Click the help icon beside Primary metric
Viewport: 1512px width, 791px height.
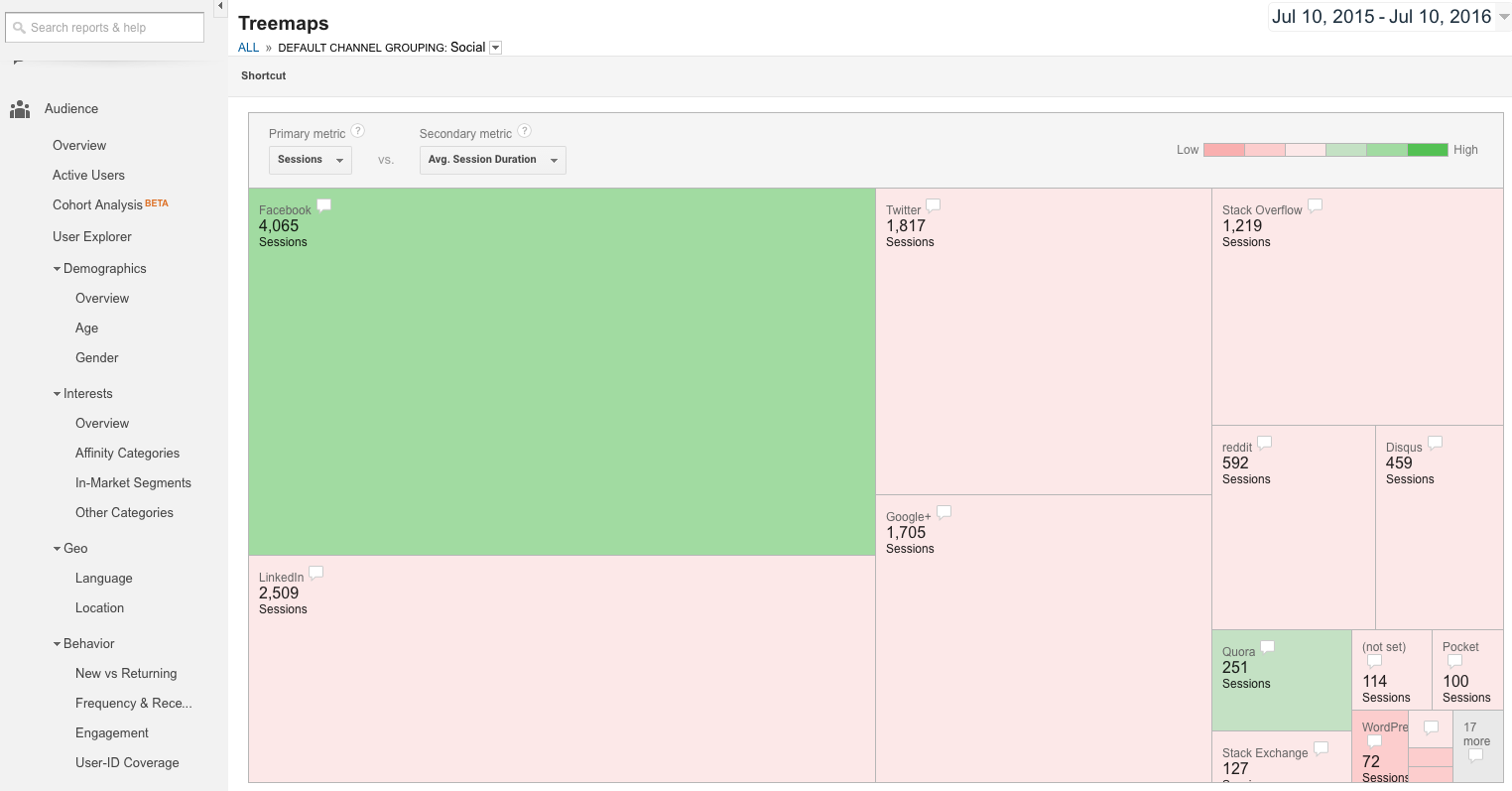point(358,130)
